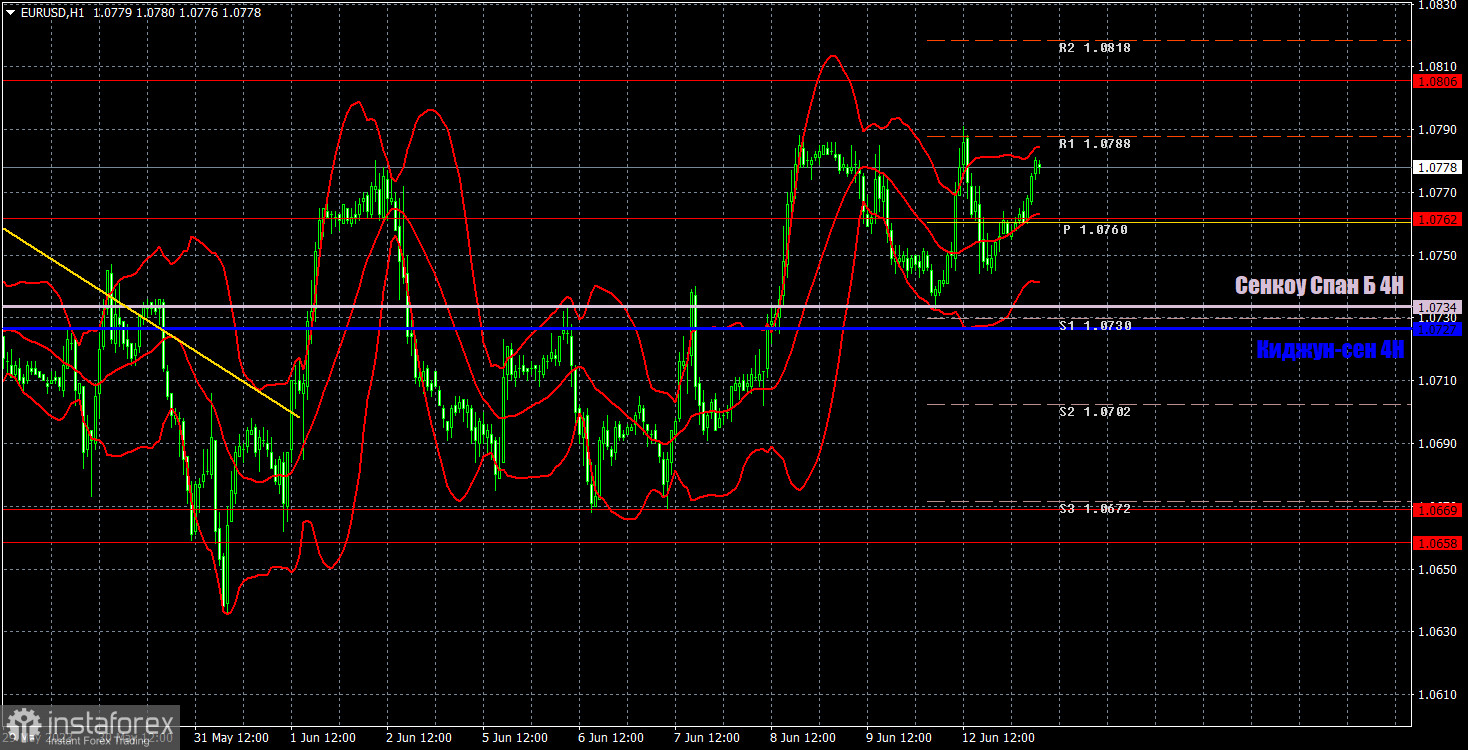Viewport: 1468px width, 750px height.
Task: Click the 1.0710 price axis value
Action: tap(1438, 380)
